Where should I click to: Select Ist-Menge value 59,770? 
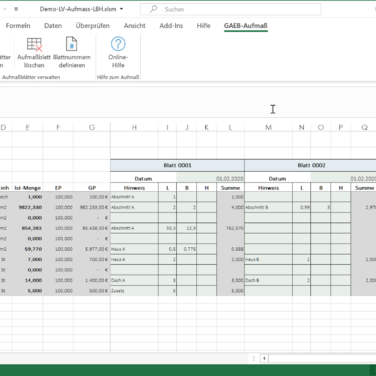pos(27,249)
